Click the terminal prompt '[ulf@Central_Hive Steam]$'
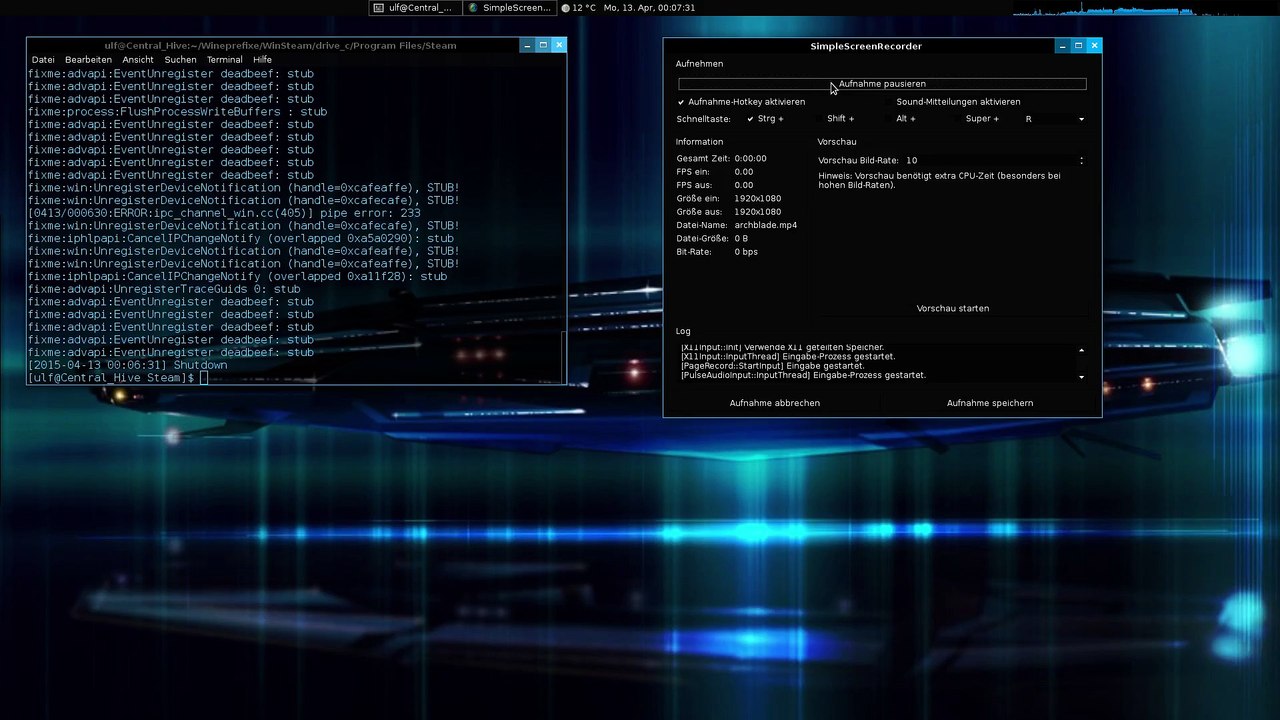Viewport: 1280px width, 720px height. click(111, 378)
